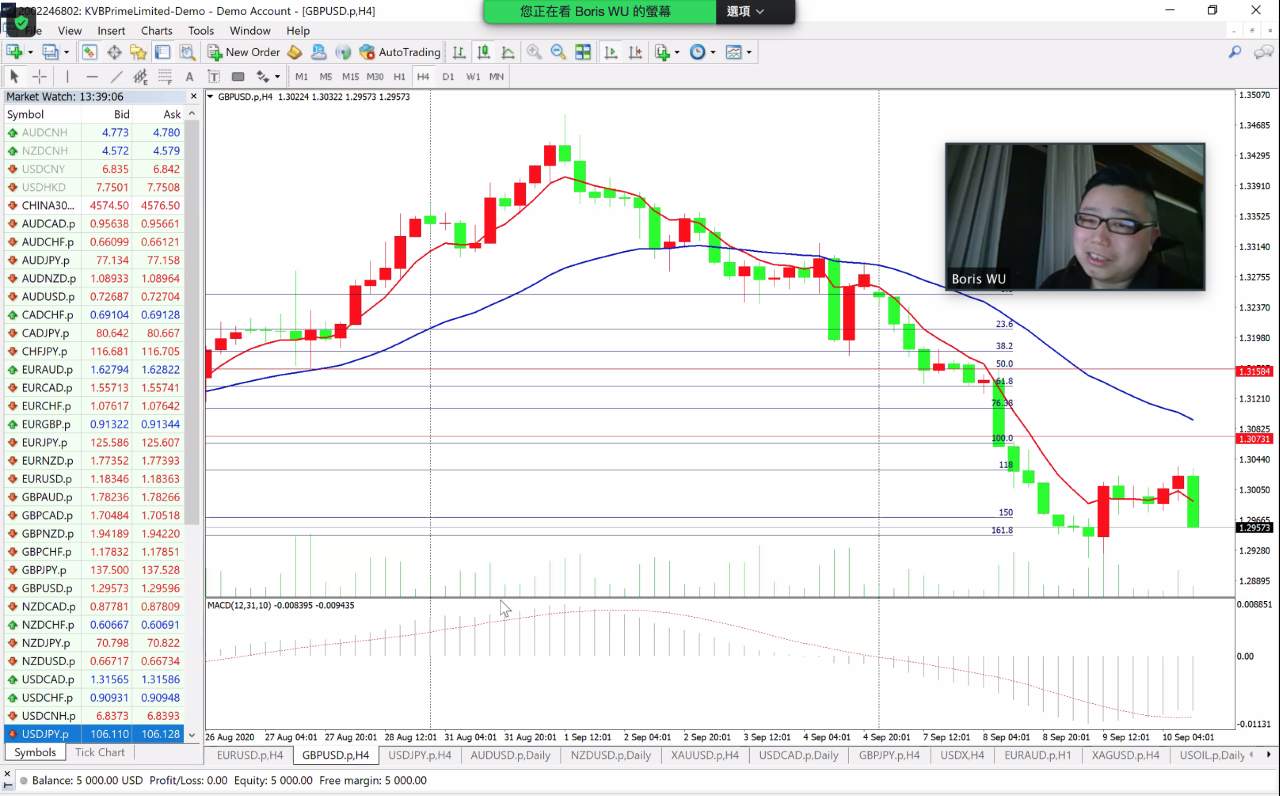The width and height of the screenshot is (1280, 796).
Task: Select the equidistant channel tool
Action: pos(140,76)
